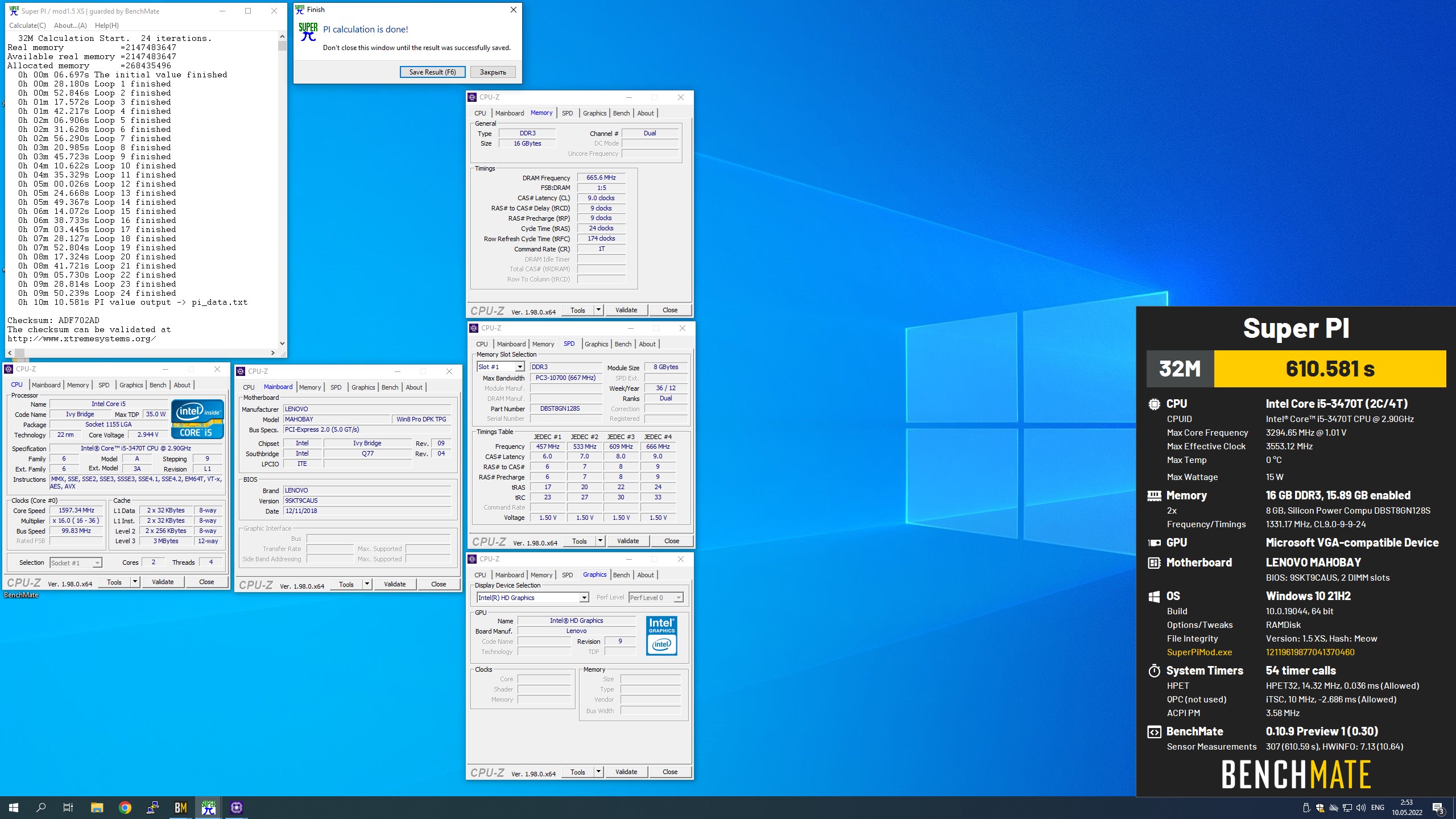Open the Socket #1 selection dropdown
Screen dimensions: 1456x819
pyautogui.click(x=97, y=563)
